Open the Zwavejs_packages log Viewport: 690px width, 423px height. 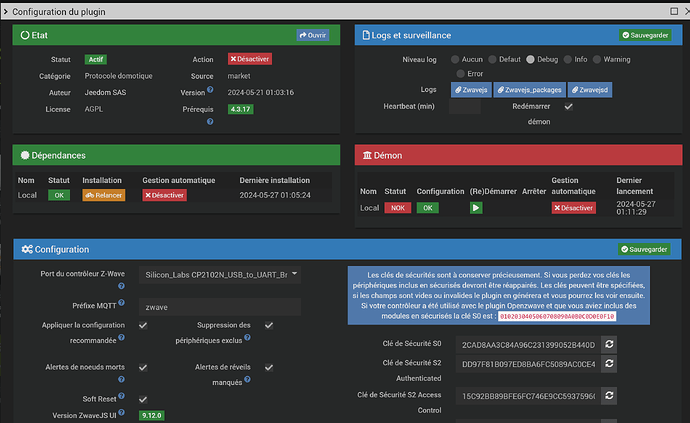529,90
